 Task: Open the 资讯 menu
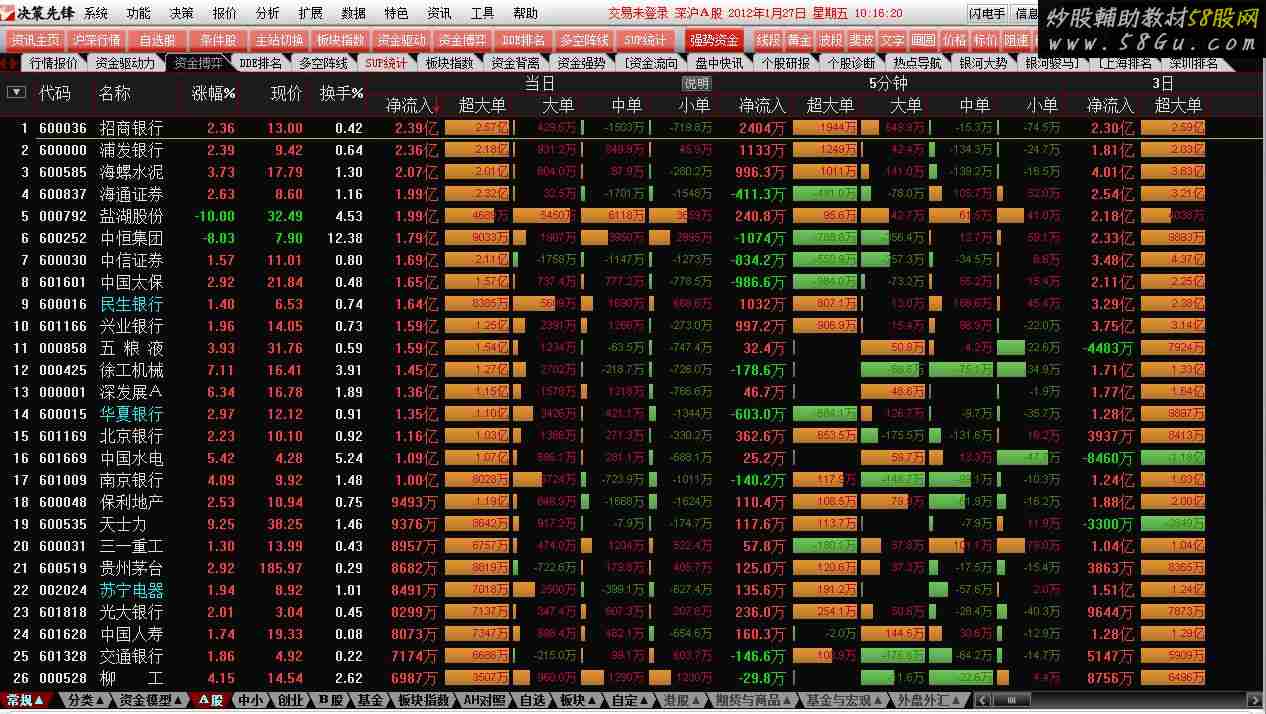point(439,13)
